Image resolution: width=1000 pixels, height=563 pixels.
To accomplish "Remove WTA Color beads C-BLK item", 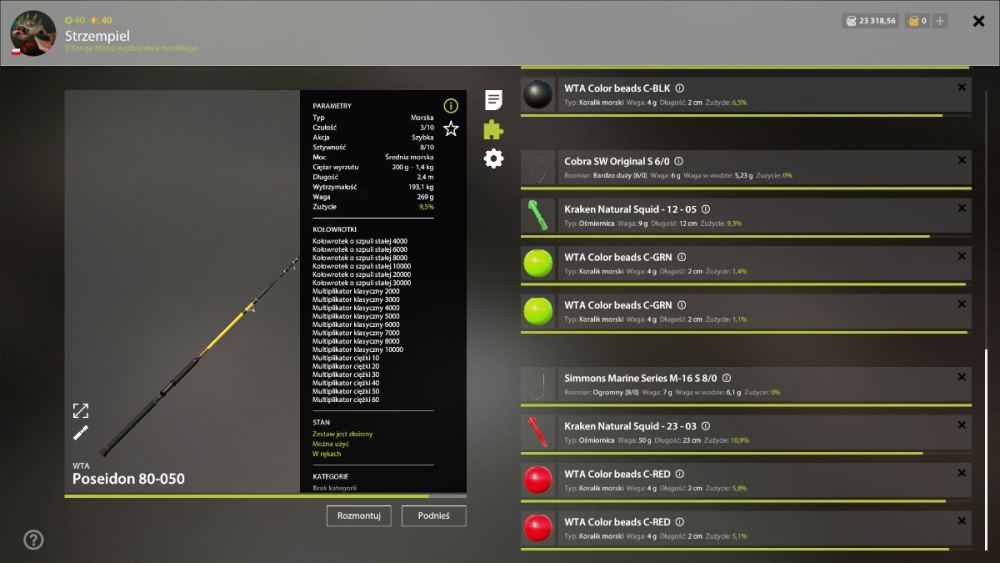I will pos(962,87).
